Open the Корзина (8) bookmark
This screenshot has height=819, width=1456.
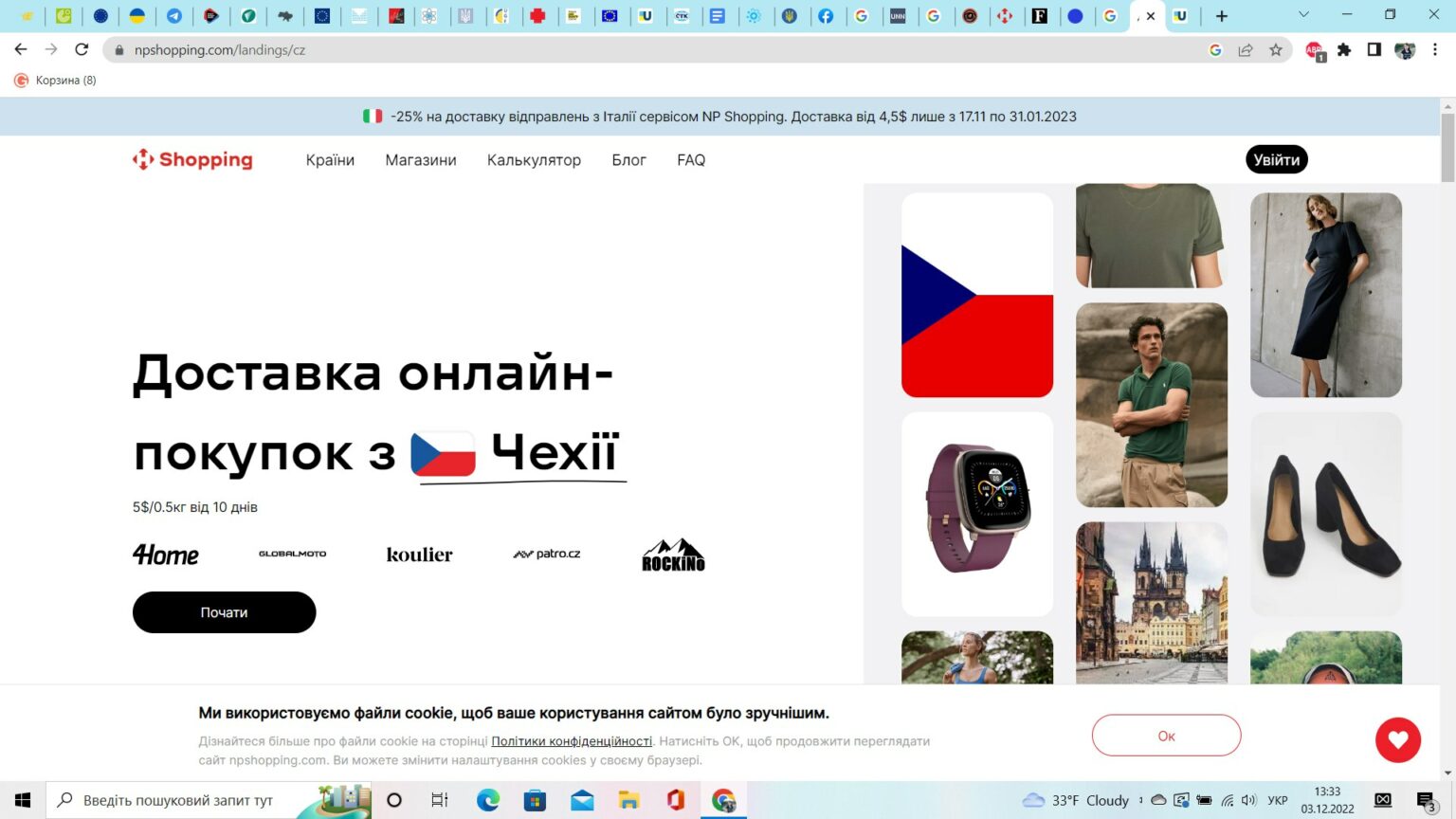pos(55,80)
